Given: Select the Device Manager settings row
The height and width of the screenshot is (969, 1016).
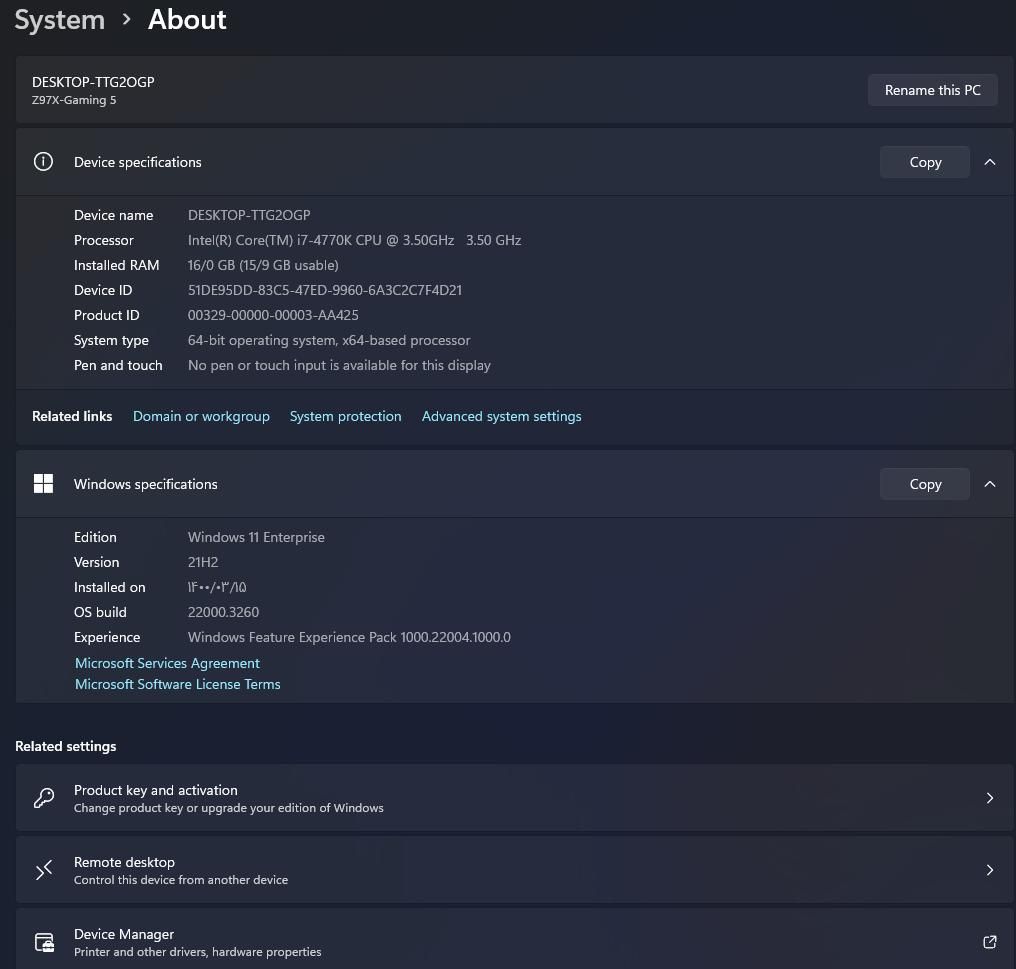Looking at the screenshot, I should coord(514,940).
